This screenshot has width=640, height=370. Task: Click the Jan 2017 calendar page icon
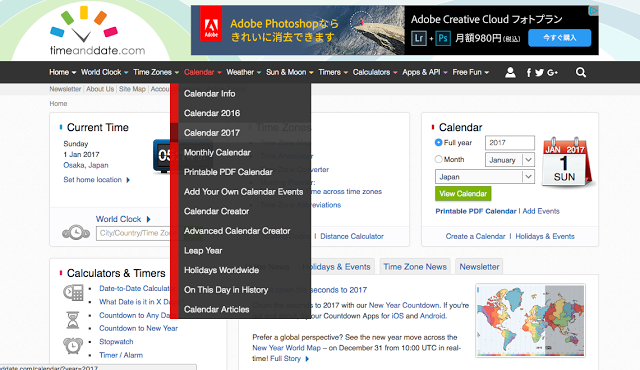pyautogui.click(x=567, y=162)
